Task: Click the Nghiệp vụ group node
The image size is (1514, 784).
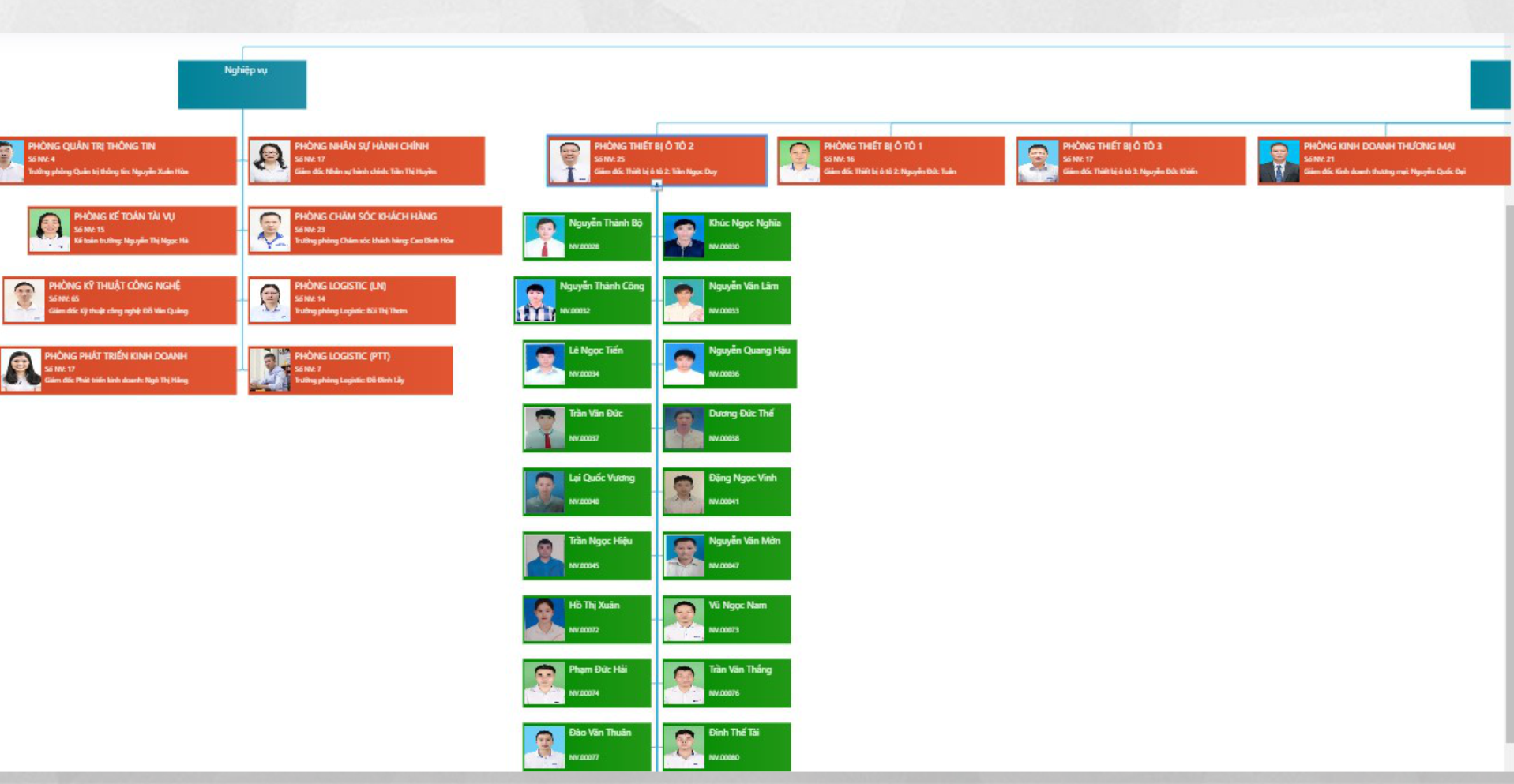Action: coord(242,84)
